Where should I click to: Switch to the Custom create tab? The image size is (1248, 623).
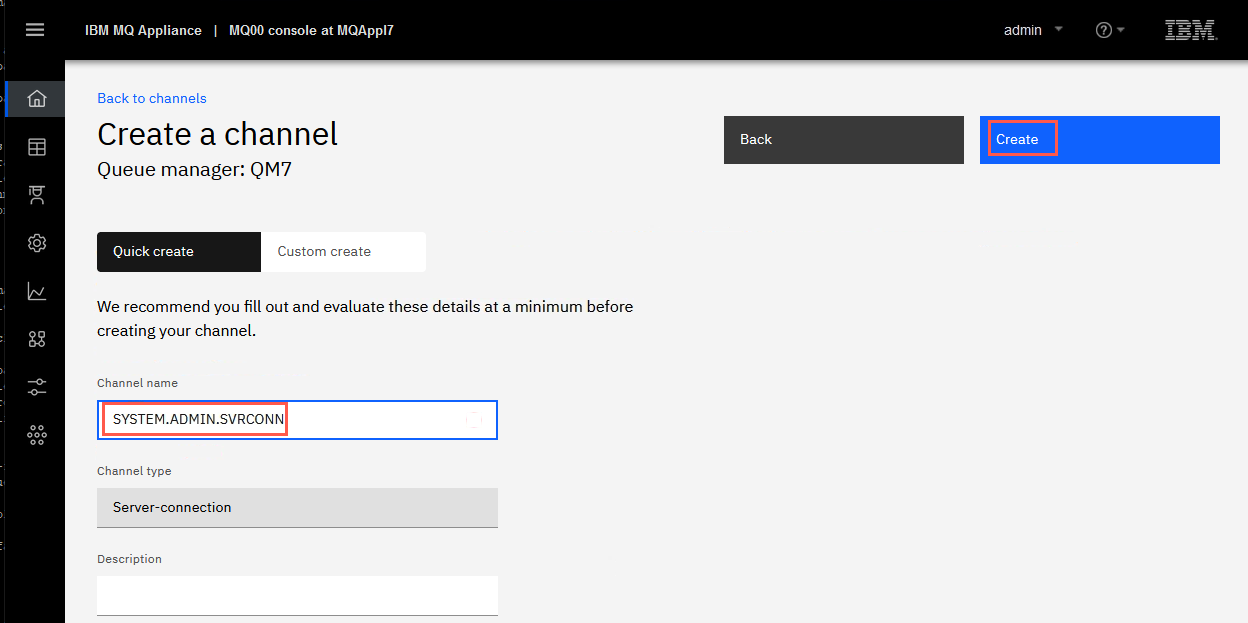click(343, 252)
